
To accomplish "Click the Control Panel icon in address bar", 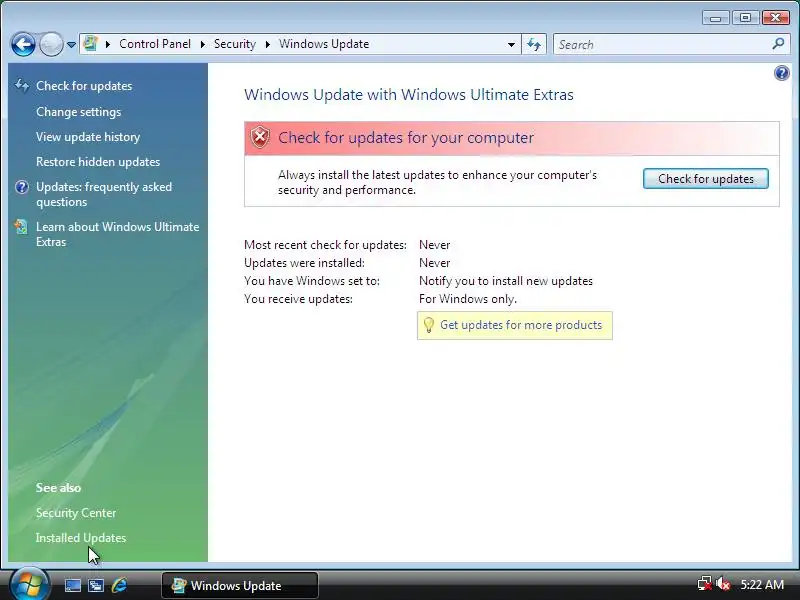I will click(x=91, y=44).
